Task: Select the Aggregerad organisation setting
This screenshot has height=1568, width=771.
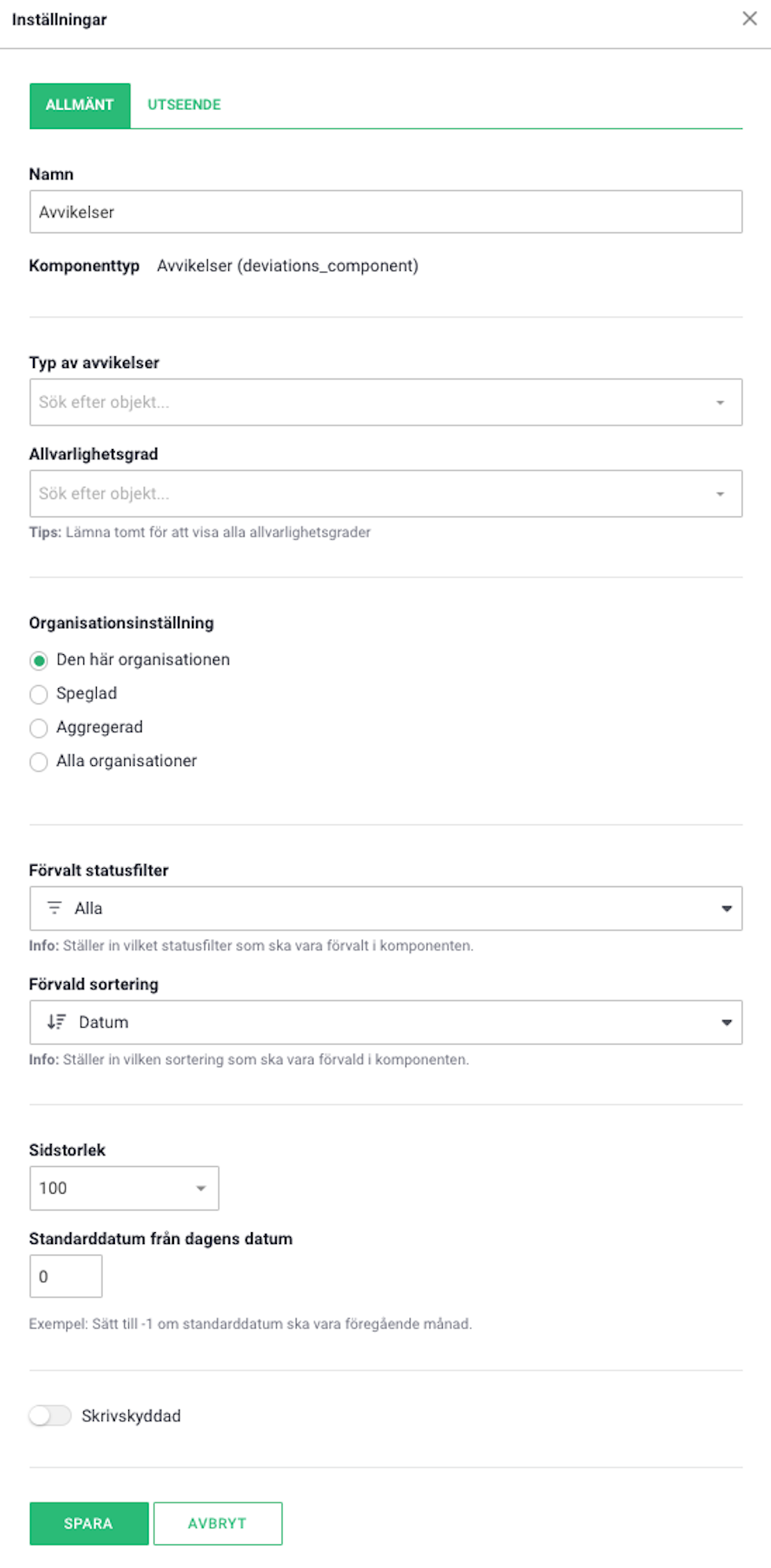Action: pyautogui.click(x=39, y=728)
